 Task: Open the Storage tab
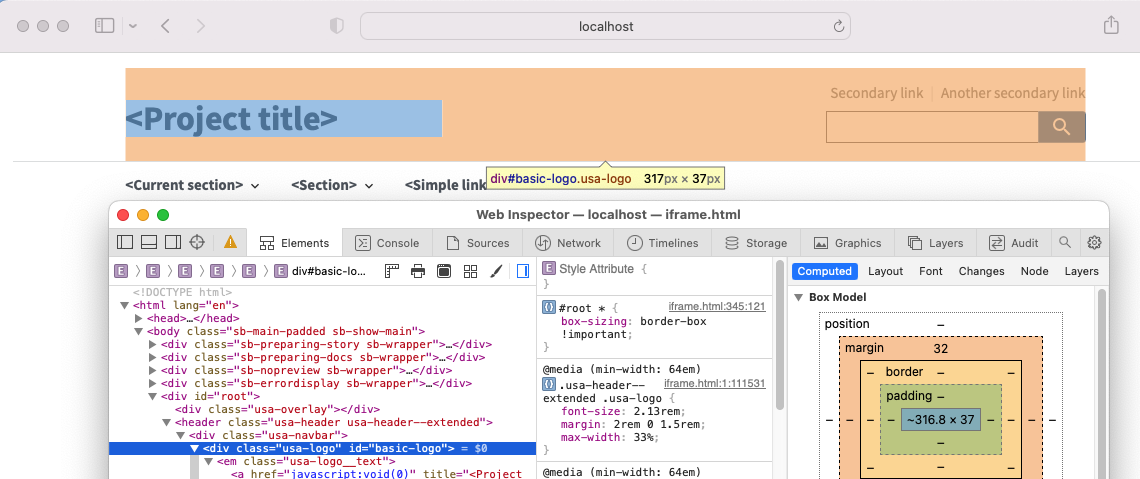tap(756, 243)
